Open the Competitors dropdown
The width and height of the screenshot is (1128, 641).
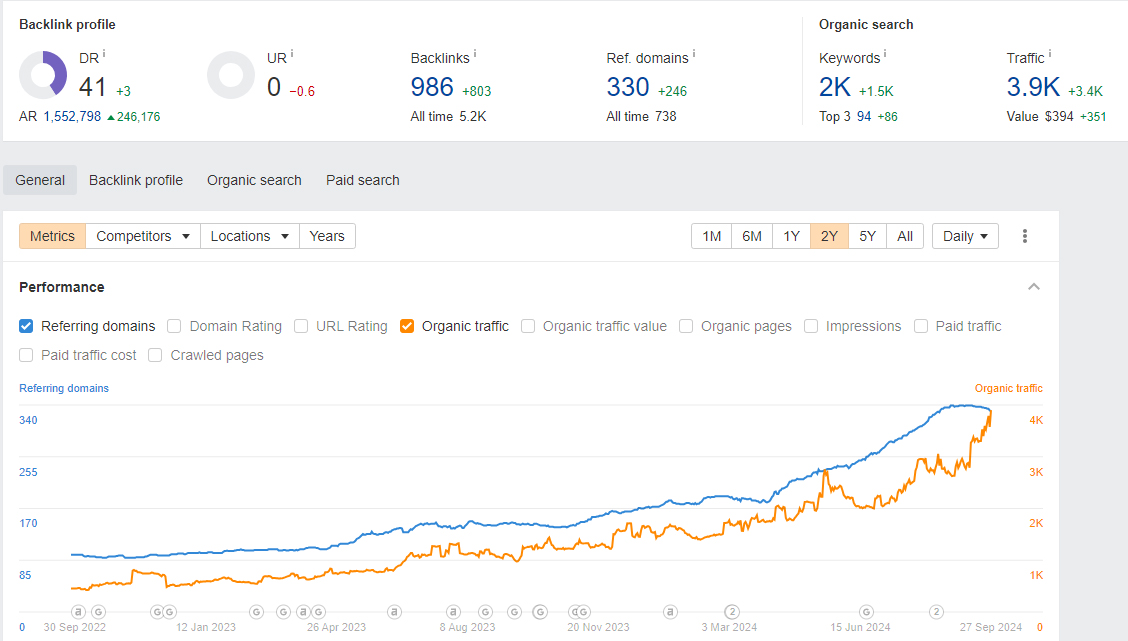143,236
